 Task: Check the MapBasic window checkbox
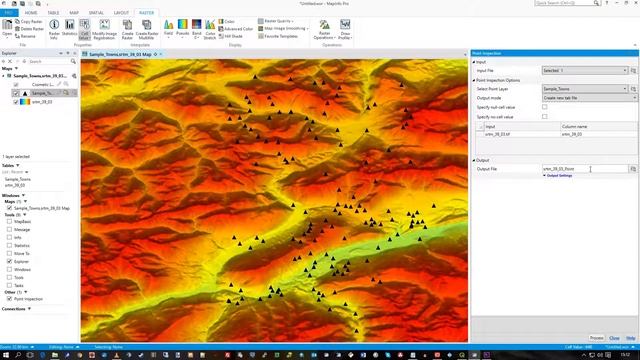9,221
